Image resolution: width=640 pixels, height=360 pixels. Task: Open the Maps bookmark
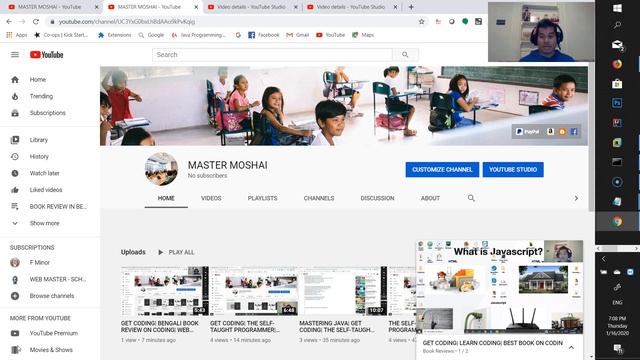tap(363, 35)
